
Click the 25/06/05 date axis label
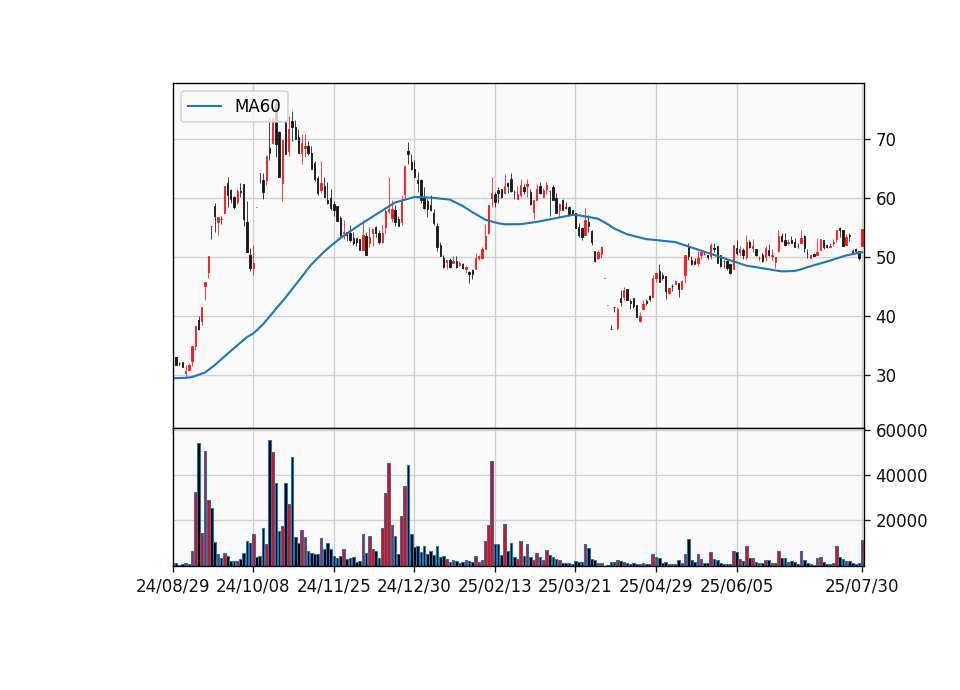tap(737, 586)
